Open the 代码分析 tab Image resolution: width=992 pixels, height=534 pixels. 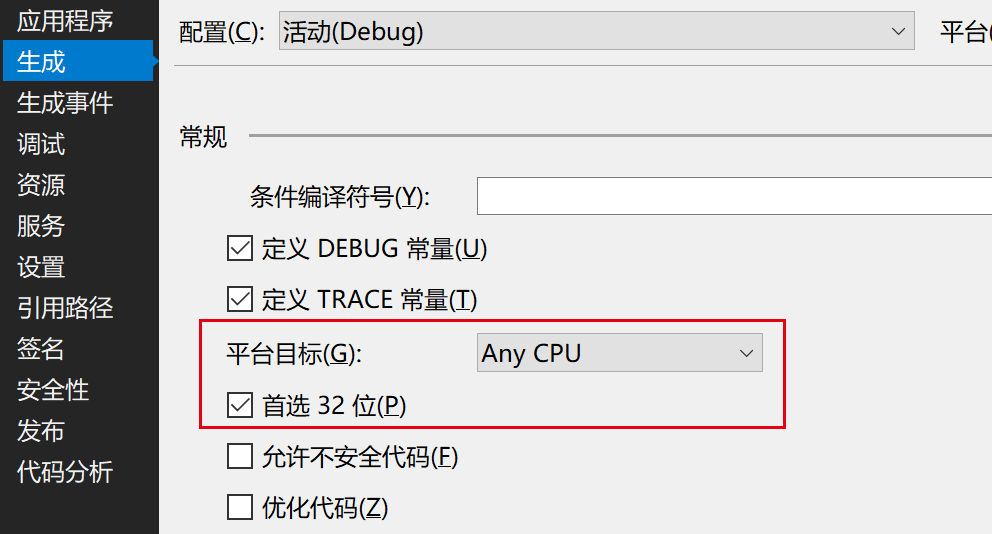[x=65, y=472]
